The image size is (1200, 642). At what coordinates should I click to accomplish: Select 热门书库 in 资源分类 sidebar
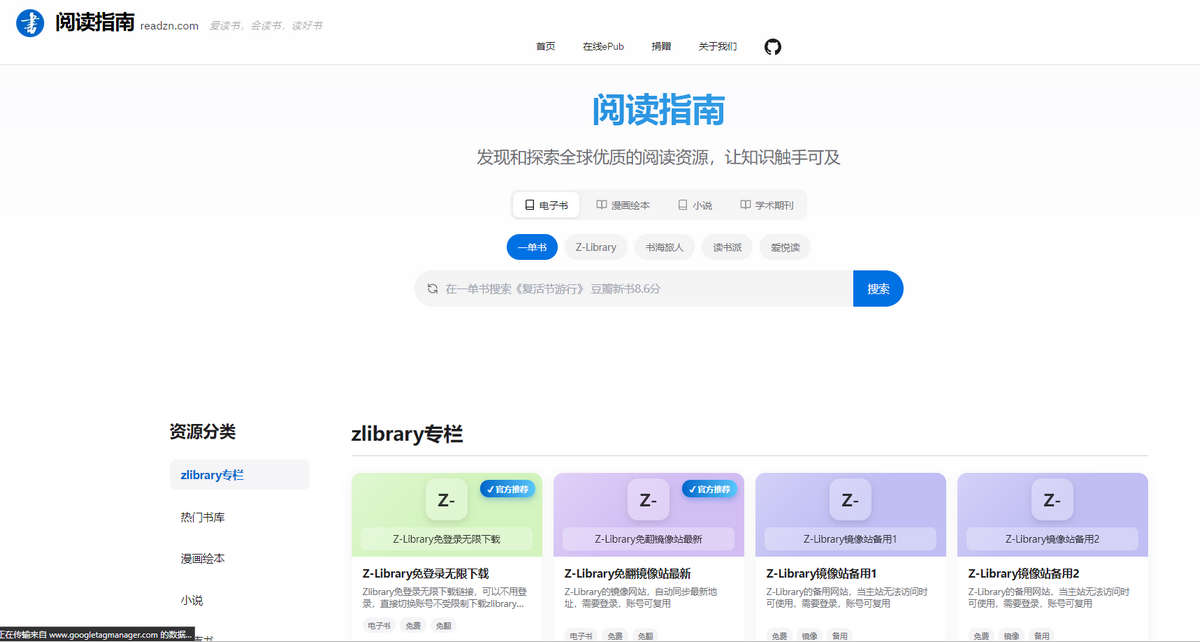point(239,517)
